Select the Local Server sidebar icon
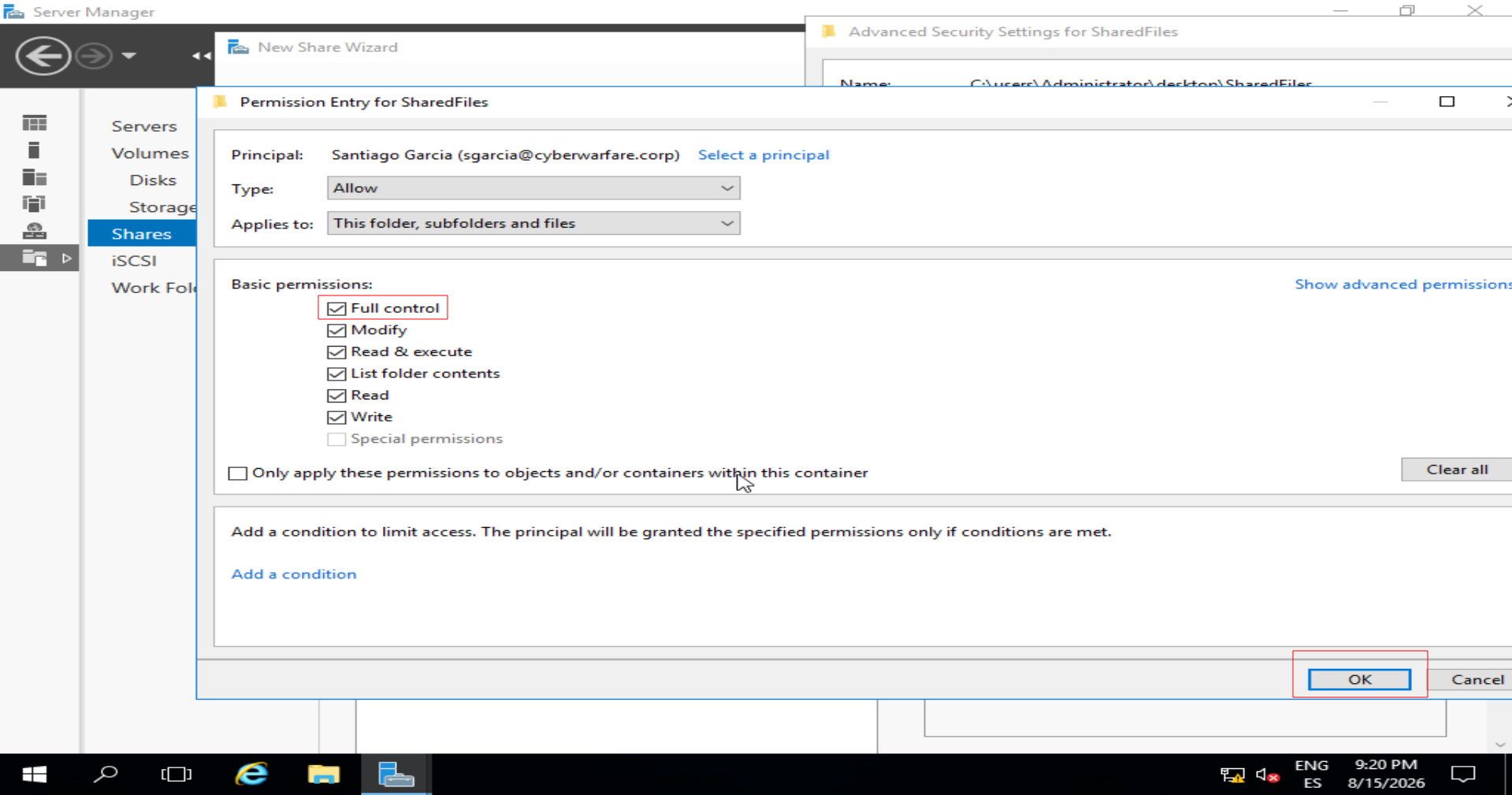The height and width of the screenshot is (795, 1512). point(34,150)
